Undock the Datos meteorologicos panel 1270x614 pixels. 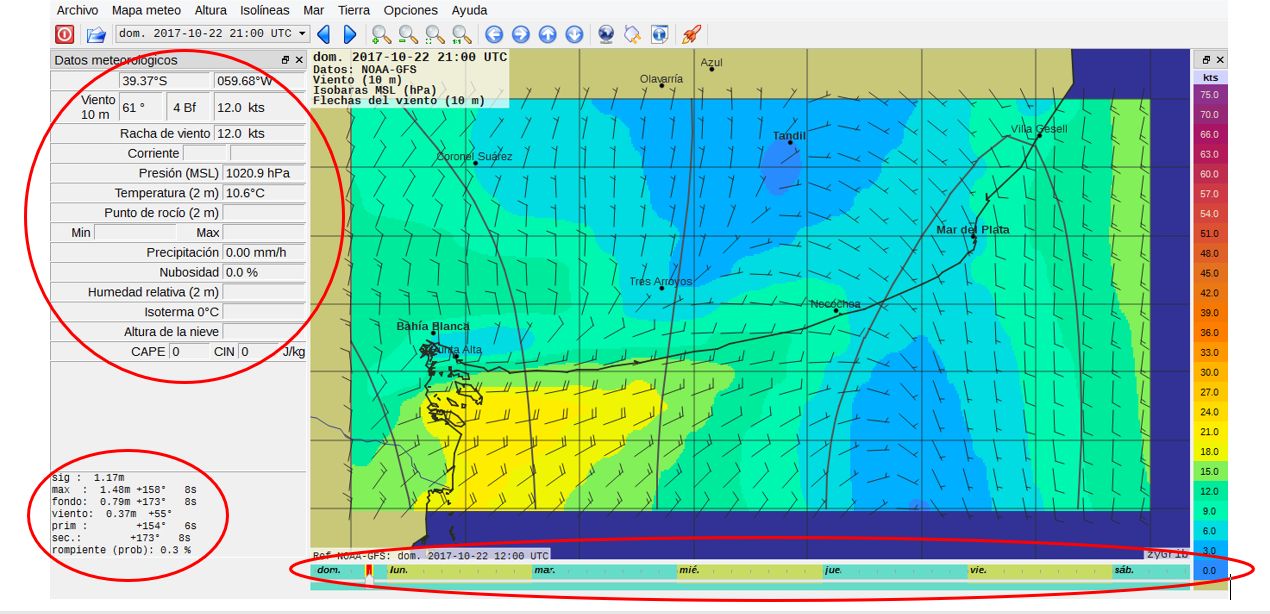[x=285, y=61]
